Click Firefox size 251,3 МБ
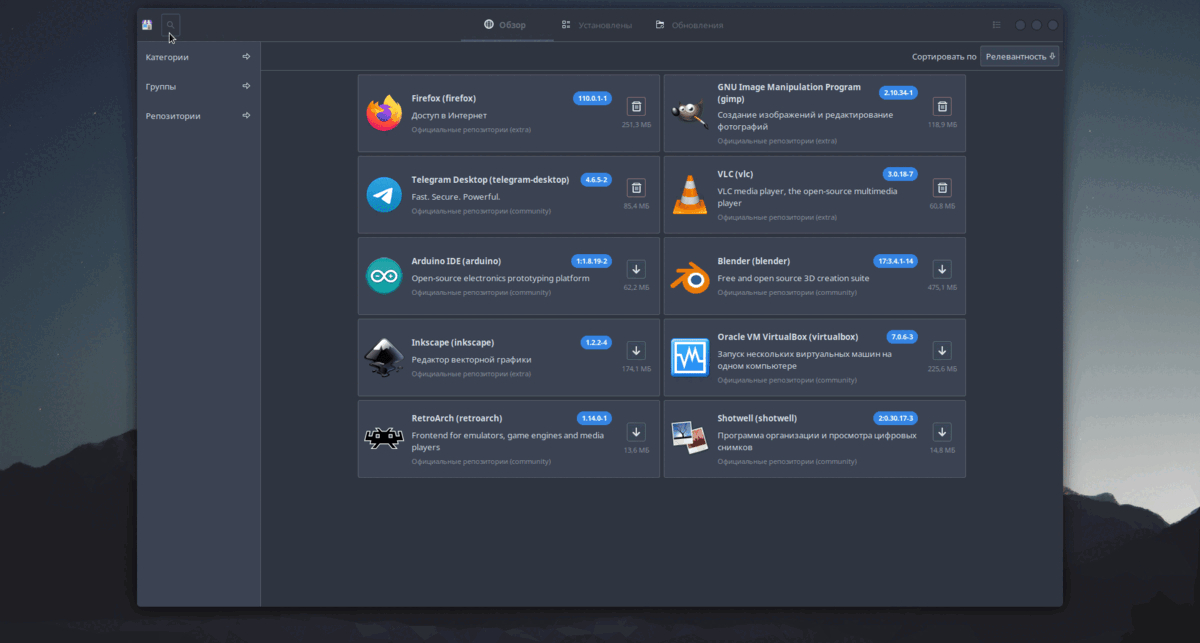Viewport: 1200px width, 643px height. coord(636,125)
